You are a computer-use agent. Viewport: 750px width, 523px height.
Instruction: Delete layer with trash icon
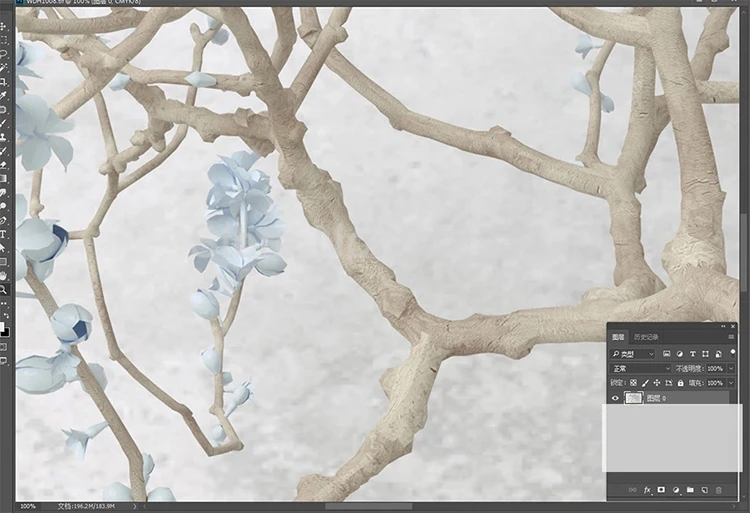click(x=718, y=490)
